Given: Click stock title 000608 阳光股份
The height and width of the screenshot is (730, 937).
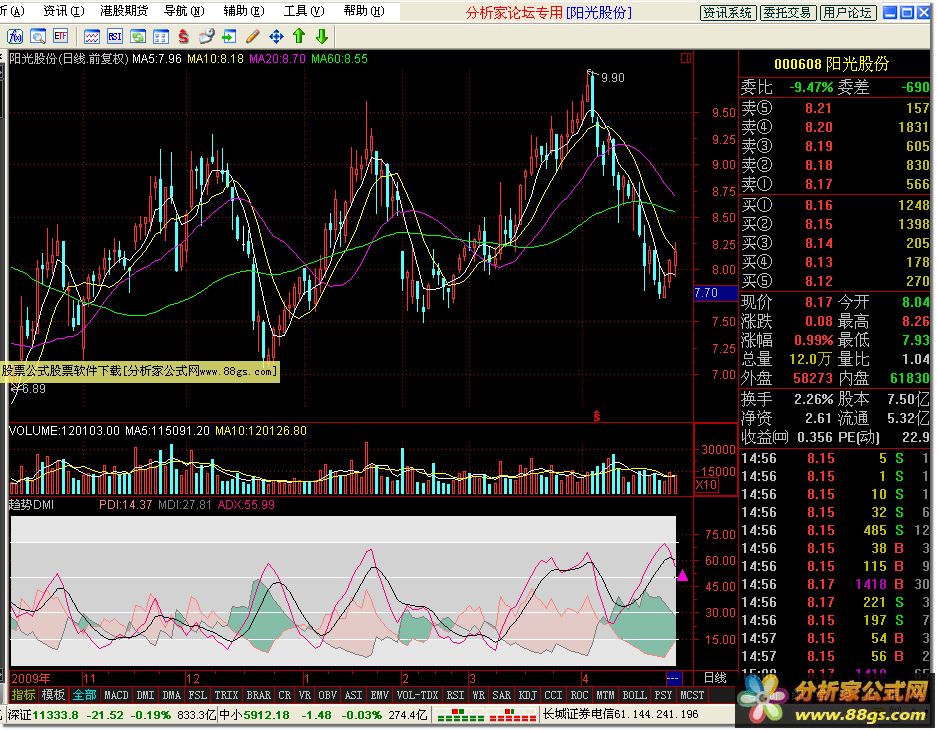Looking at the screenshot, I should [831, 64].
